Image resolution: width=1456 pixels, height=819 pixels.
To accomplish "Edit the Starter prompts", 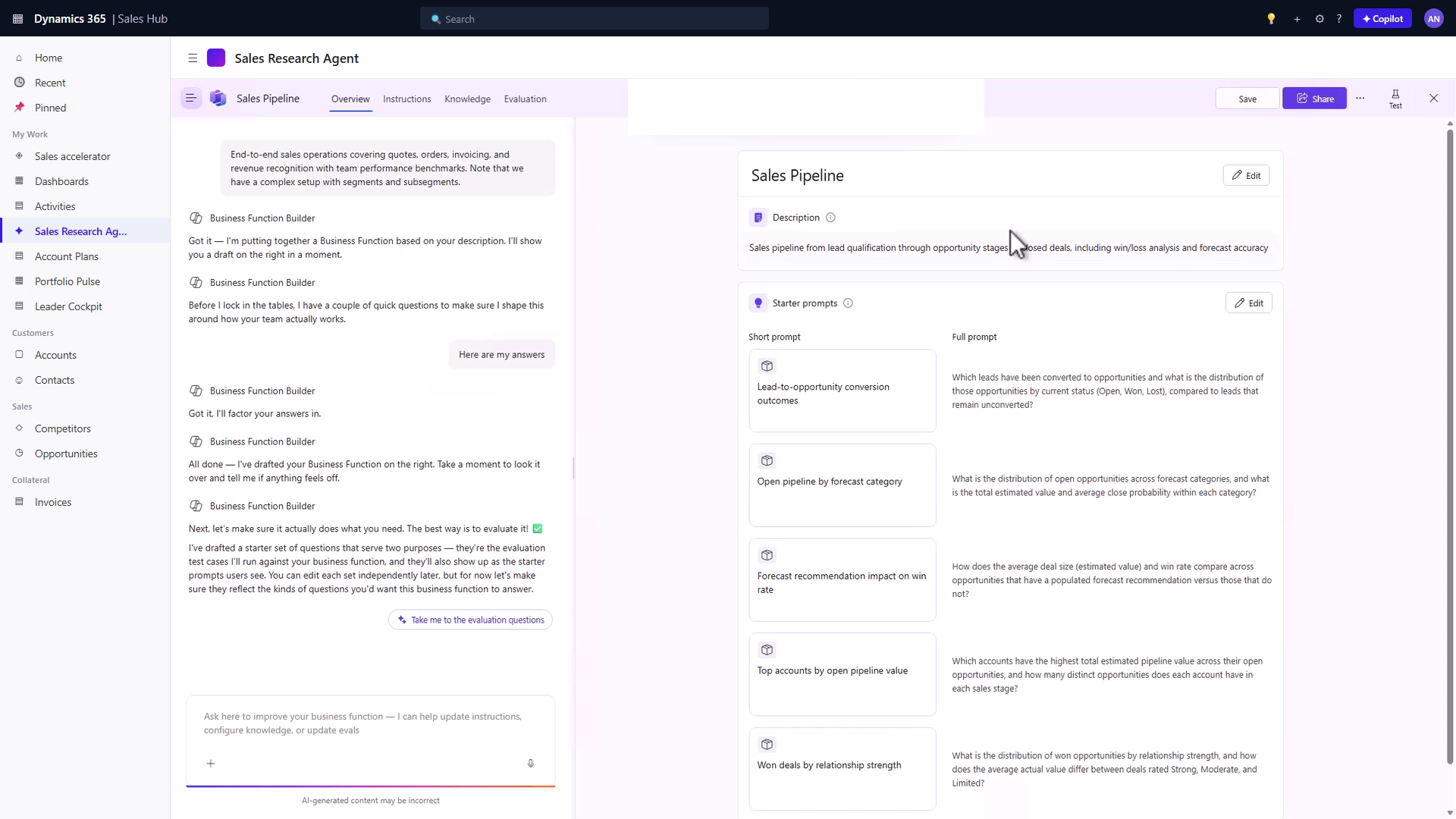I will pyautogui.click(x=1248, y=303).
